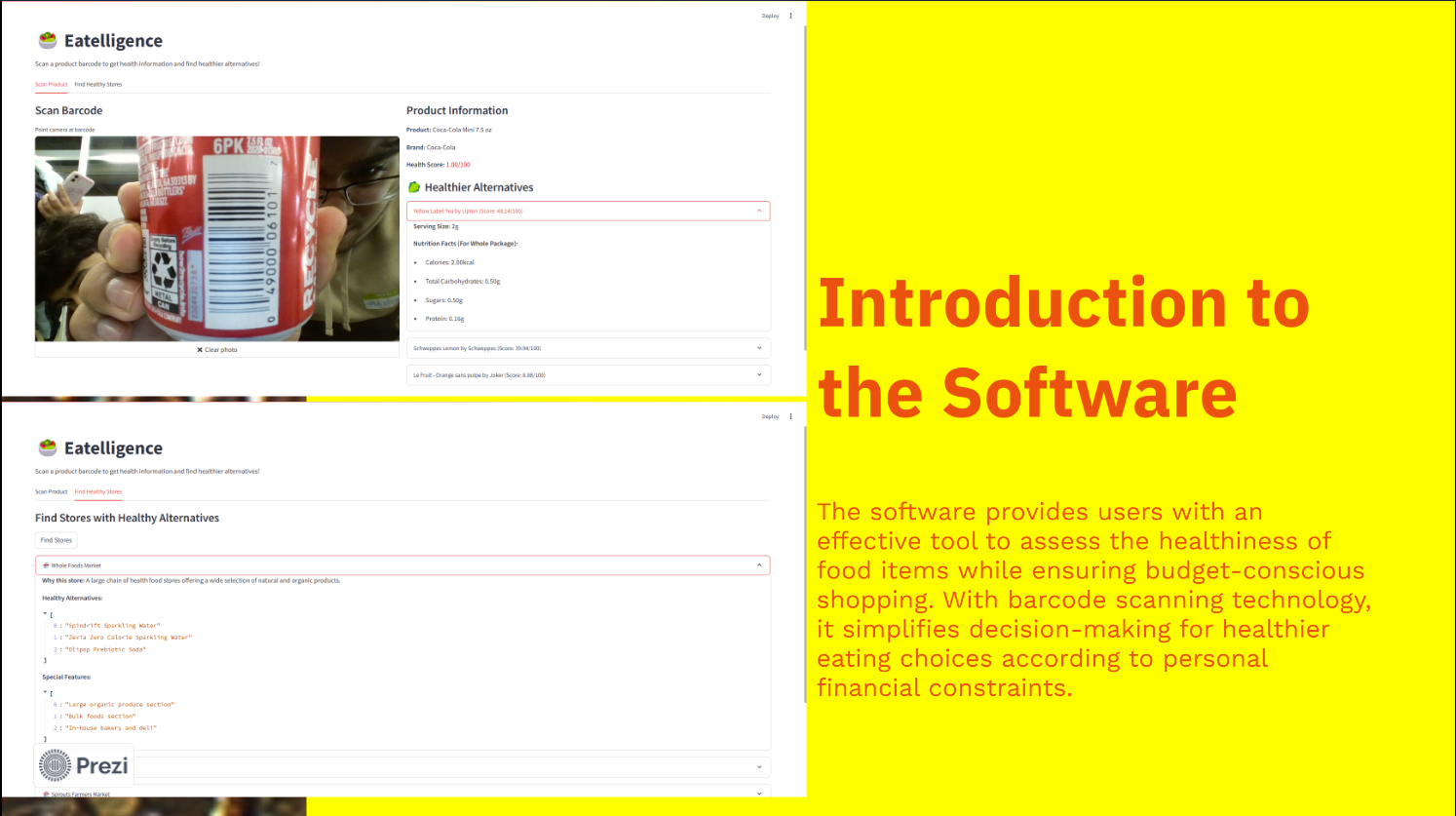Image resolution: width=1456 pixels, height=816 pixels.
Task: Click the 'Find Stores with Healthy Alternatives' heading
Action: tap(127, 518)
